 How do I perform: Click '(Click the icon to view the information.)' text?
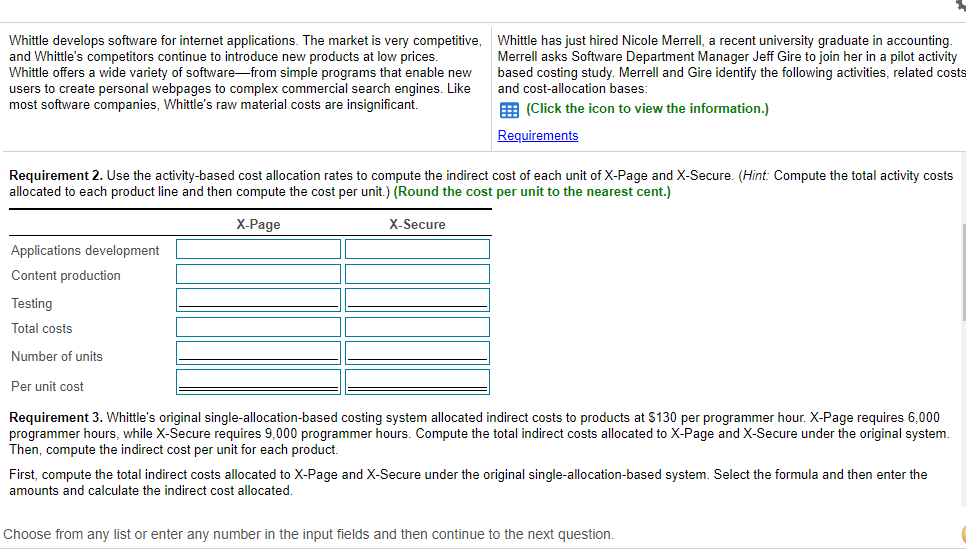pyautogui.click(x=647, y=109)
